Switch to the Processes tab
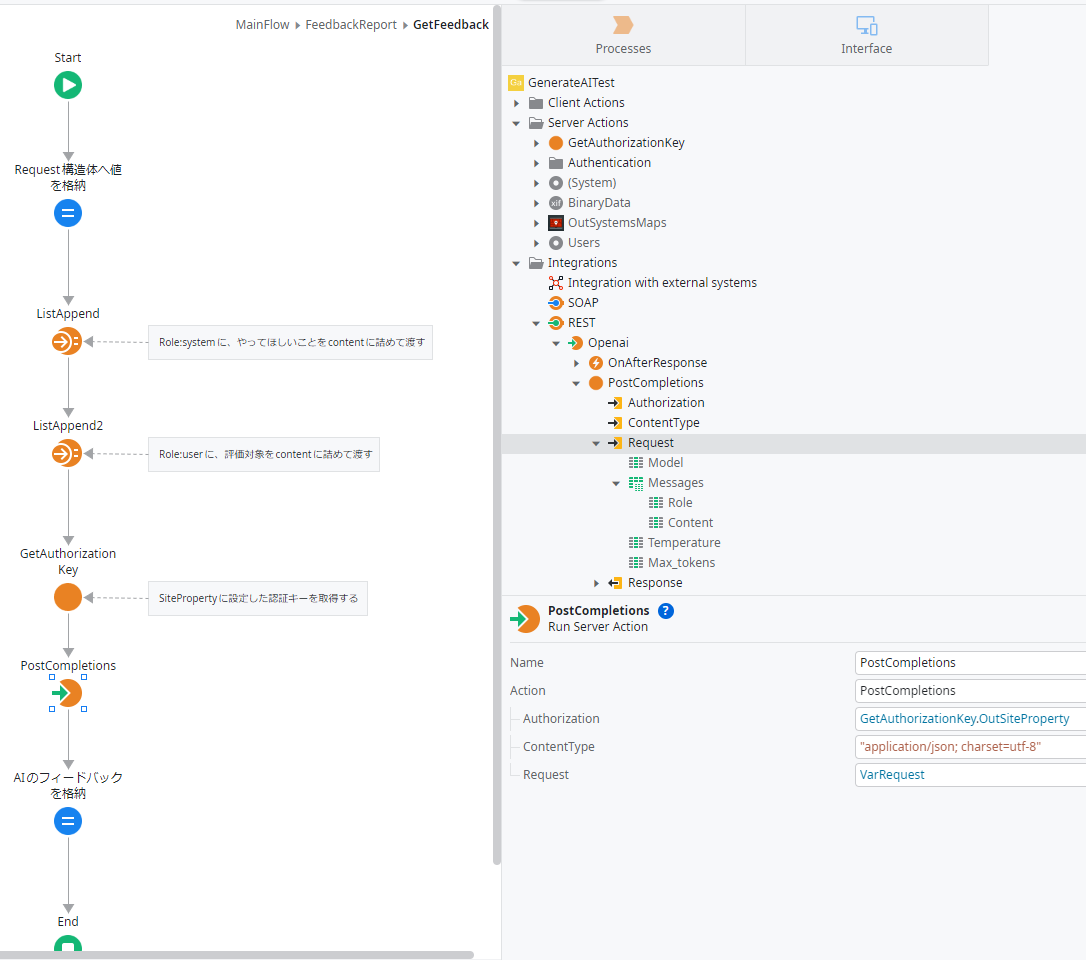 click(x=623, y=34)
